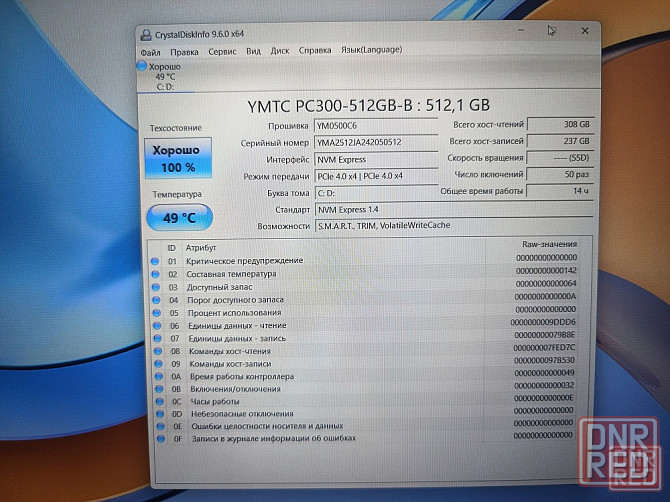This screenshot has height=502, width=670.
Task: Click the Техсостояние label
Action: point(176,128)
